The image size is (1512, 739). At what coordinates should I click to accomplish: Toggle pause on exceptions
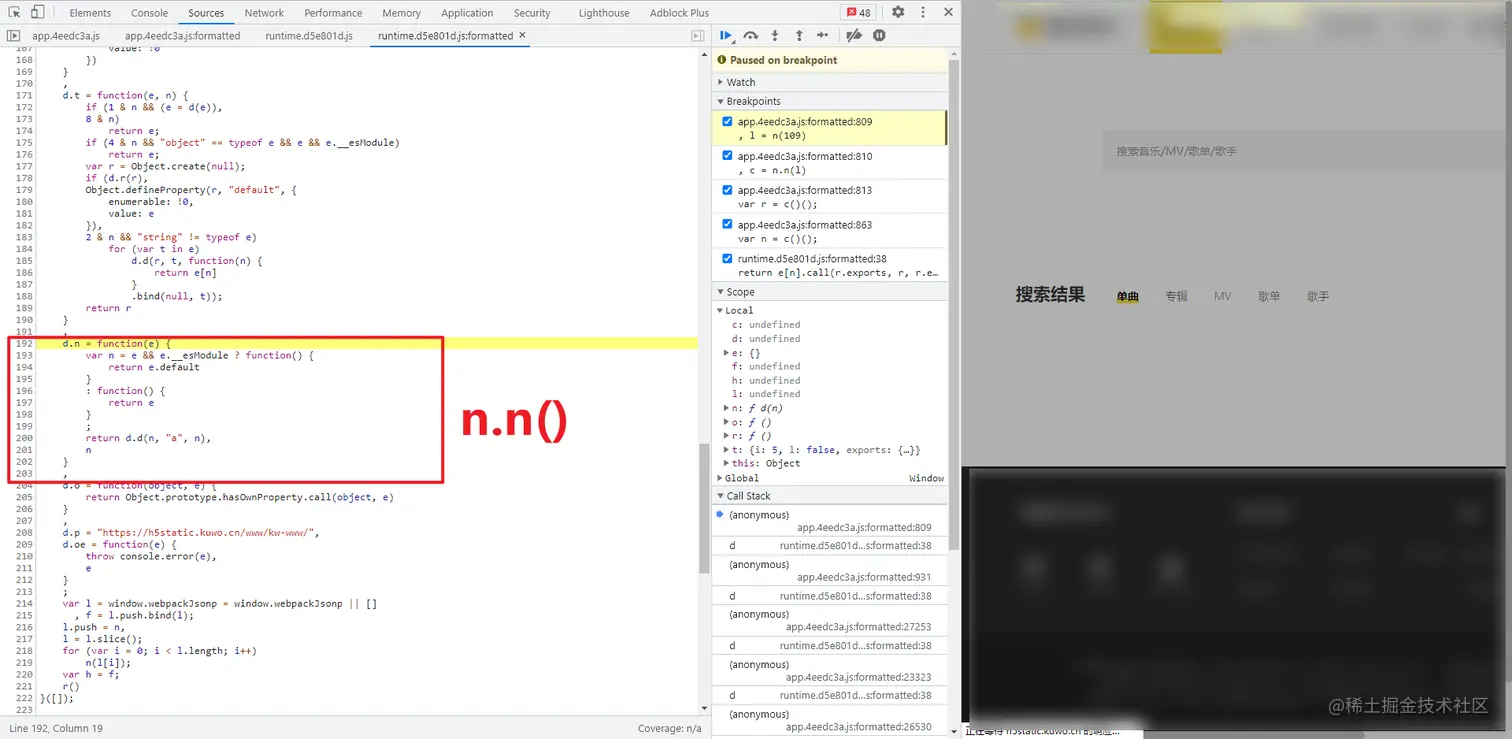pos(879,35)
